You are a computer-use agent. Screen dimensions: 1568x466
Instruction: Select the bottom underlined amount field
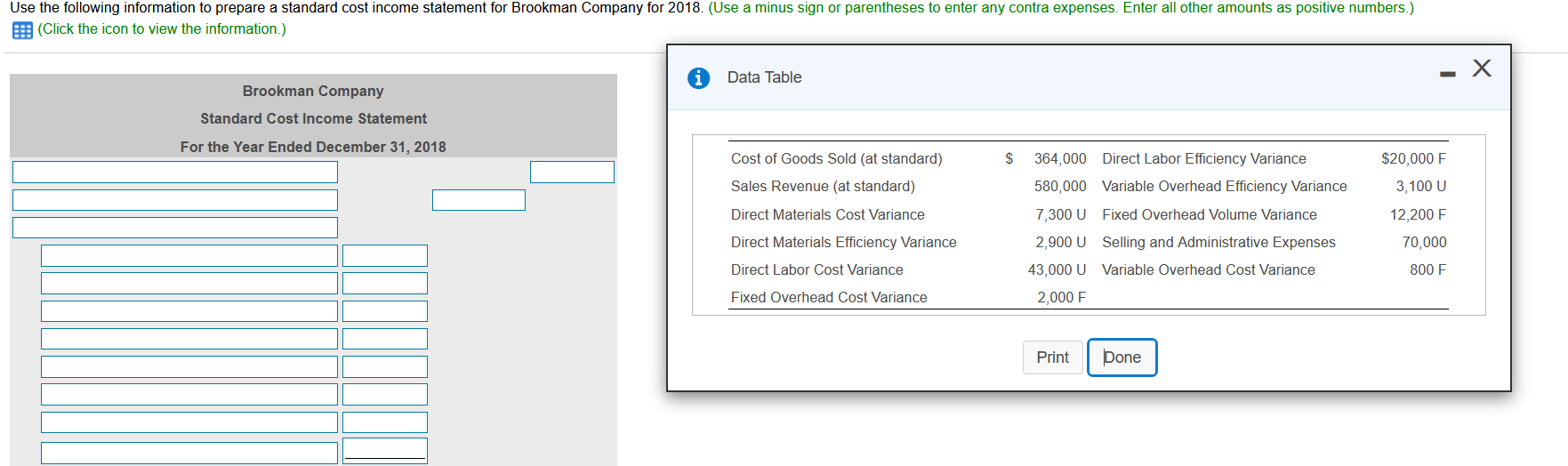pos(385,451)
